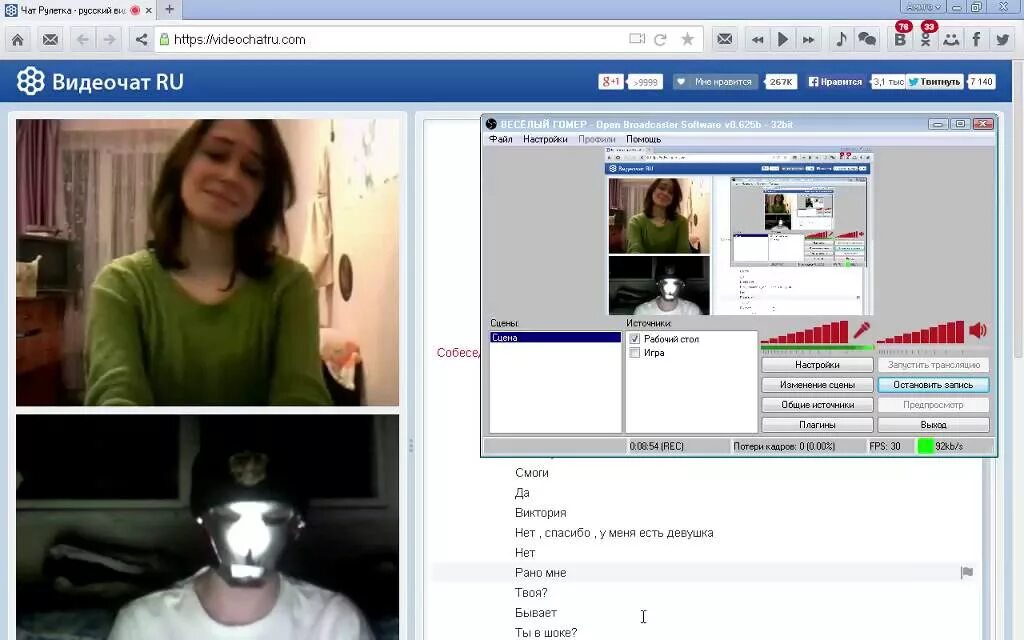1024x640 pixels.
Task: Click the Facebook Нравится button
Action: pos(835,82)
